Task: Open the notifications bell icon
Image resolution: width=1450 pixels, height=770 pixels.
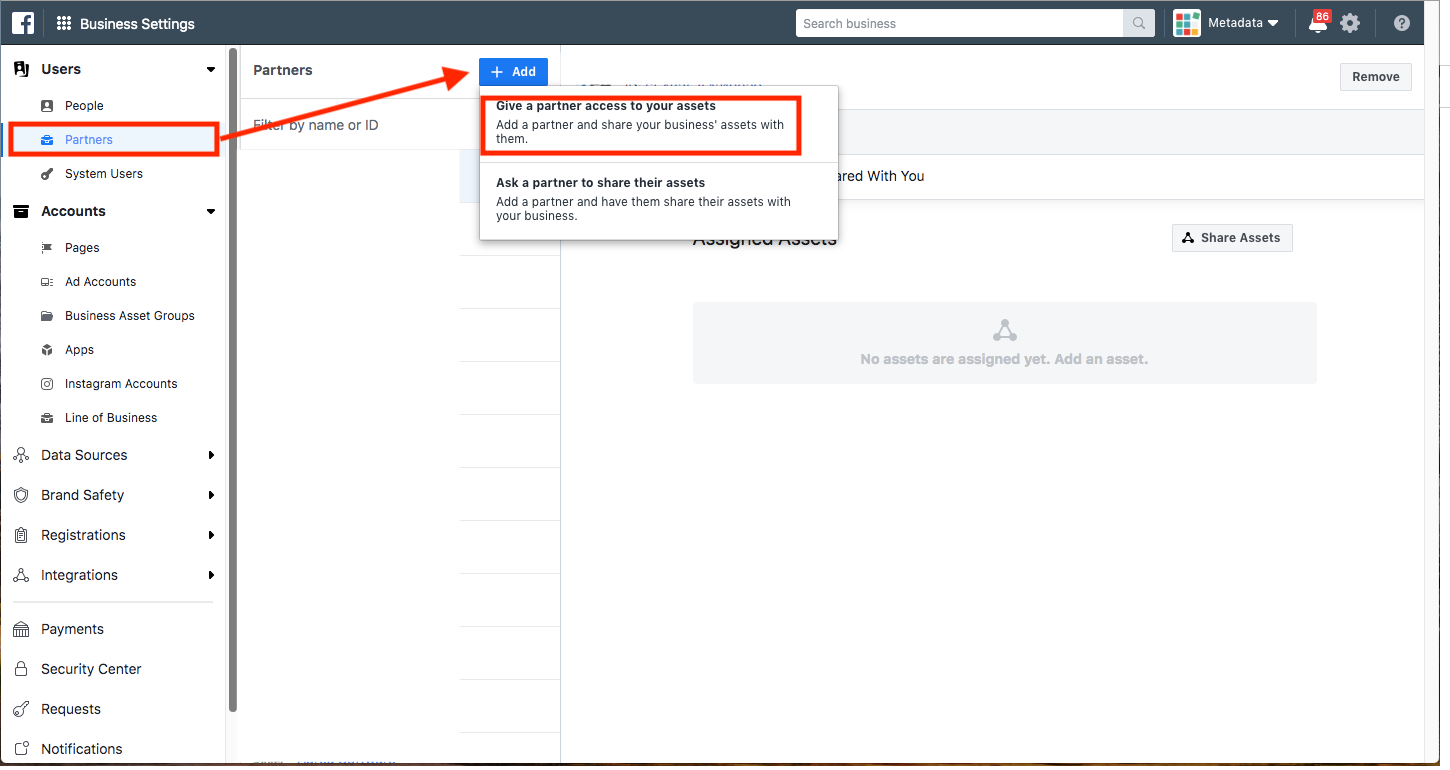Action: click(x=1318, y=24)
